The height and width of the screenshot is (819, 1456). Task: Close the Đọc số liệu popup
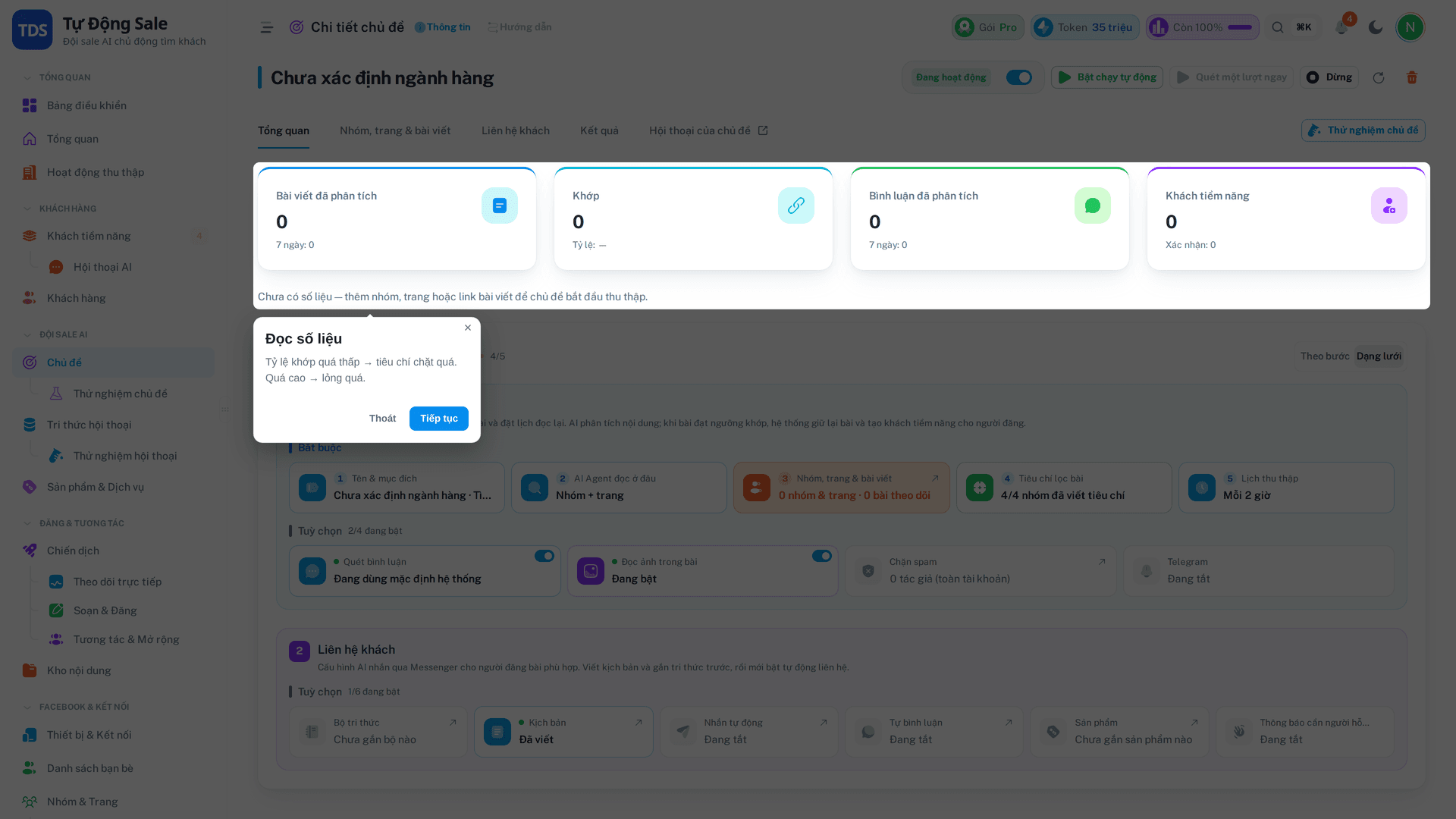point(468,328)
